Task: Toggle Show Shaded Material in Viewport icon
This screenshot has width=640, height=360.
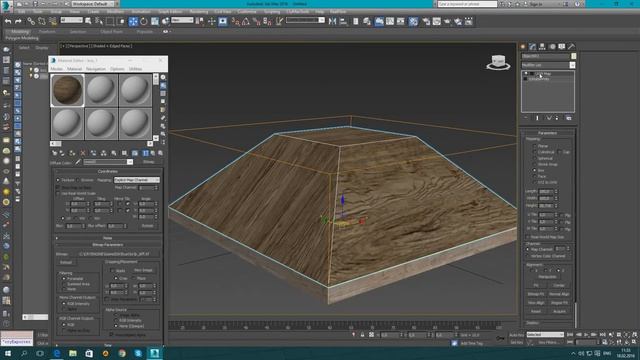Action: [135, 153]
